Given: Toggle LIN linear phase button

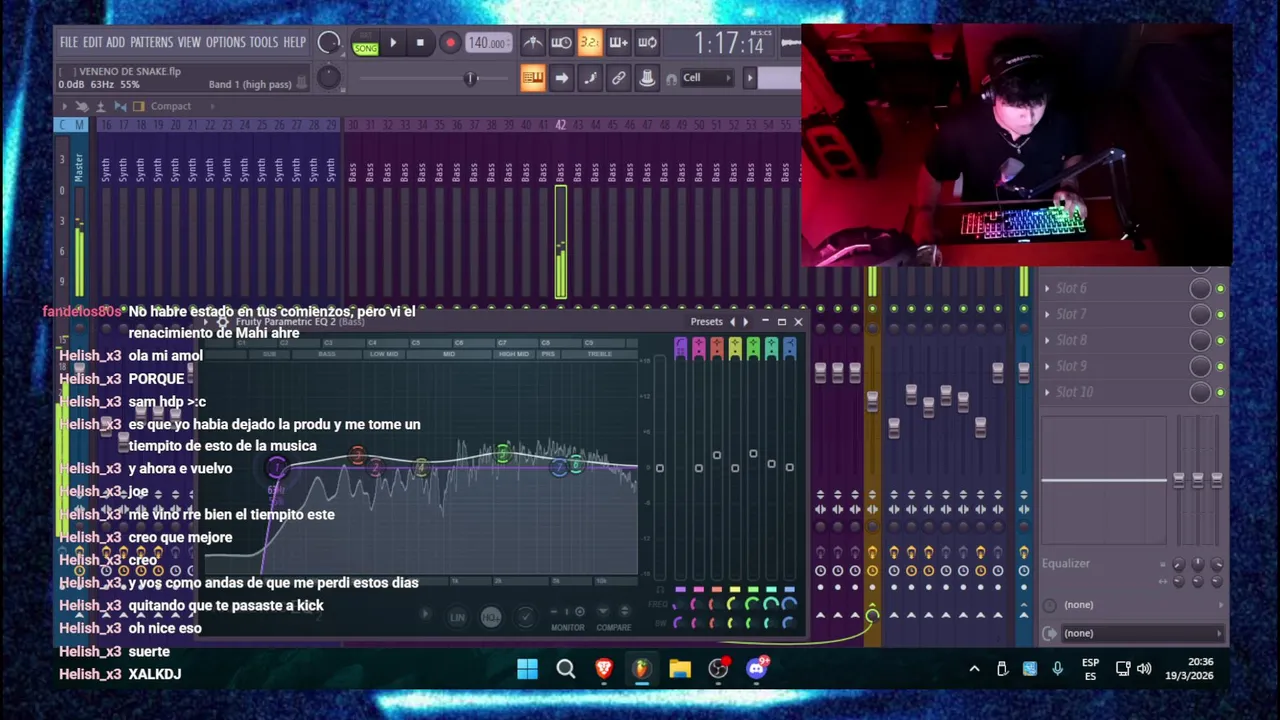Looking at the screenshot, I should tap(457, 617).
